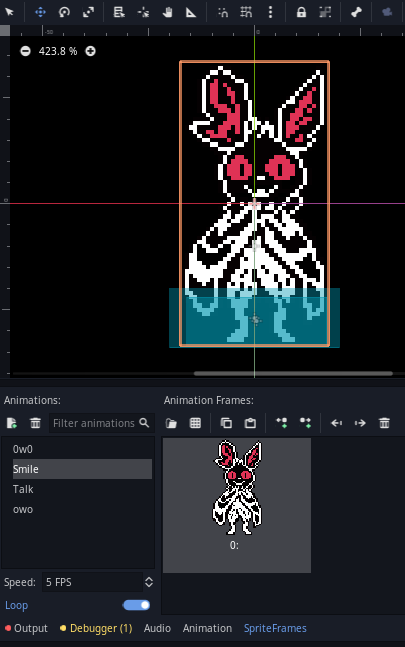This screenshot has width=405, height=647.
Task: Adjust the Speed FPS stepper arrows
Action: click(149, 582)
